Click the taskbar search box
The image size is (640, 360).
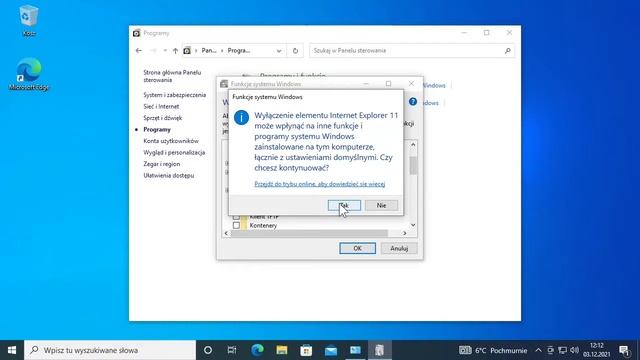coord(110,350)
